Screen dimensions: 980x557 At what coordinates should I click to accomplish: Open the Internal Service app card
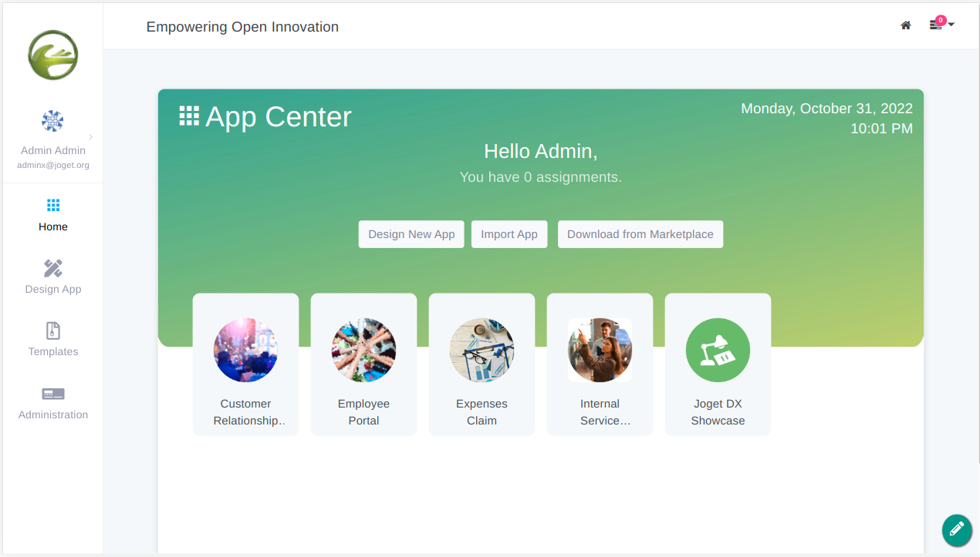click(600, 364)
